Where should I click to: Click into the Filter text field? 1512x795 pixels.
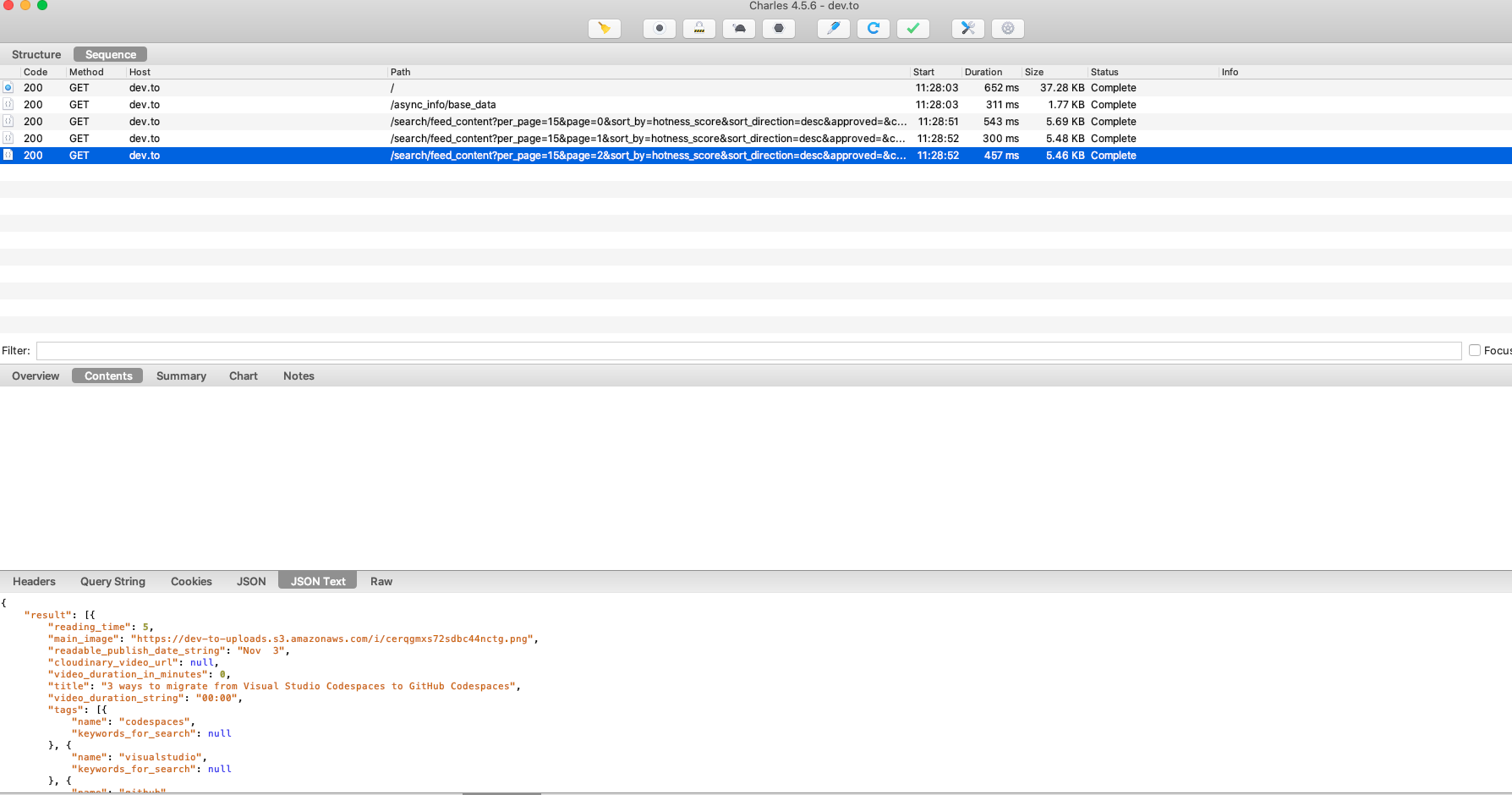(748, 350)
